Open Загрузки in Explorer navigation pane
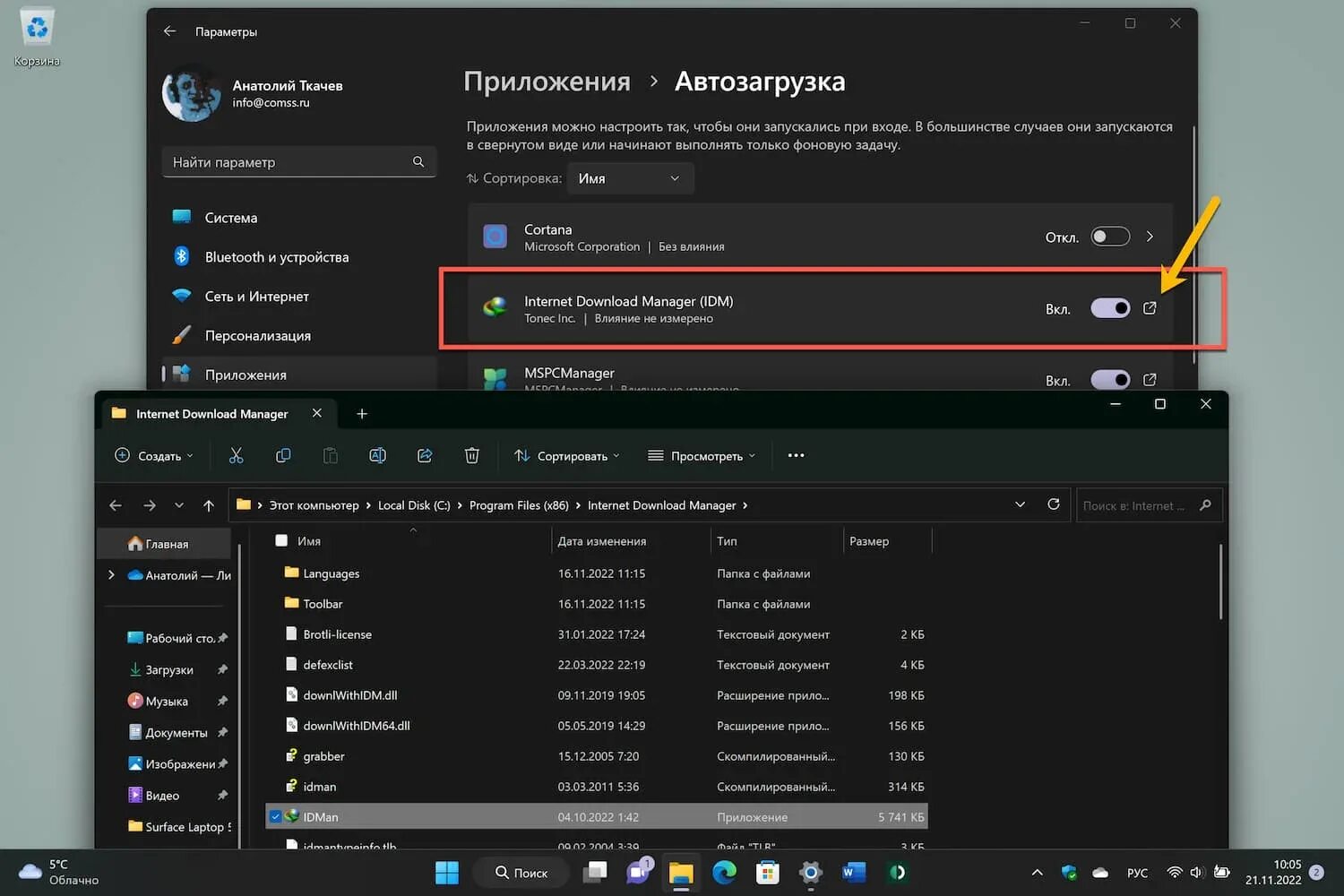 pyautogui.click(x=169, y=670)
